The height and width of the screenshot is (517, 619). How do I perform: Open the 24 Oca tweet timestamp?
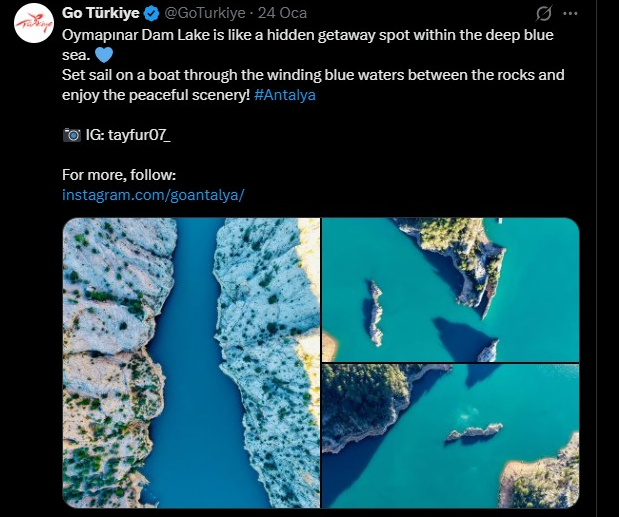coord(282,14)
